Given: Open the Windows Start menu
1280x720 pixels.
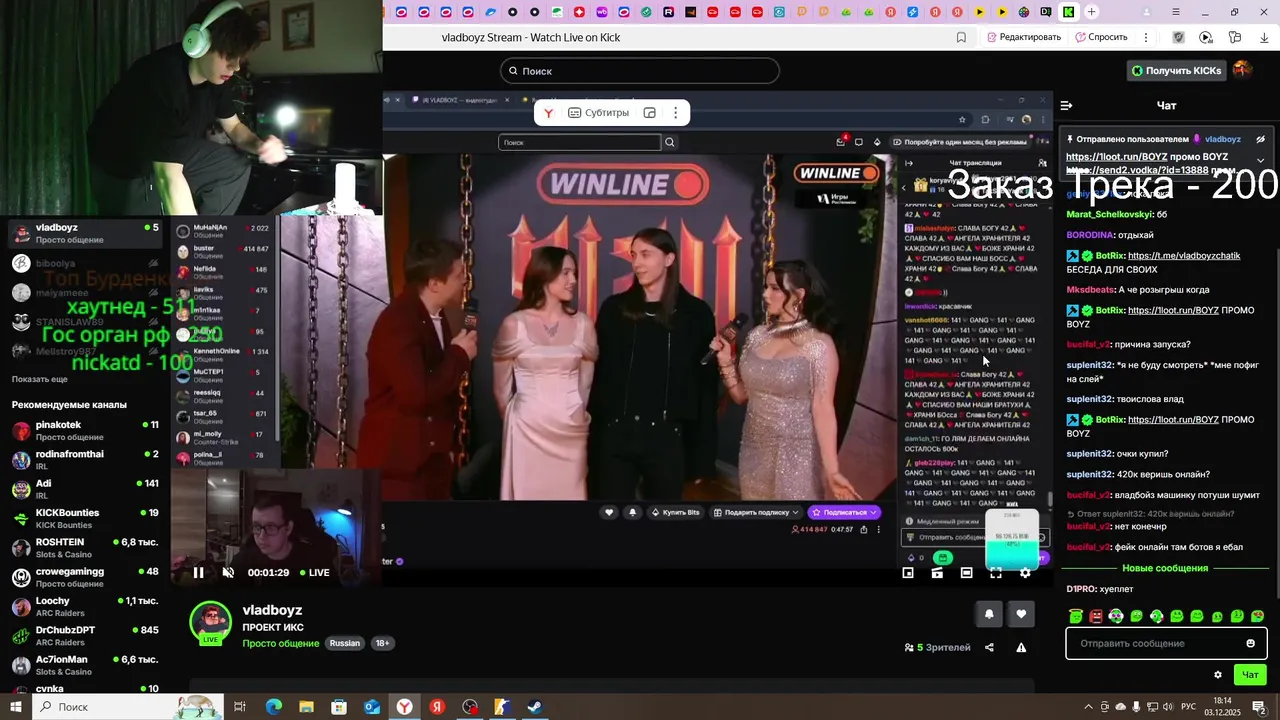Looking at the screenshot, I should coord(16,707).
